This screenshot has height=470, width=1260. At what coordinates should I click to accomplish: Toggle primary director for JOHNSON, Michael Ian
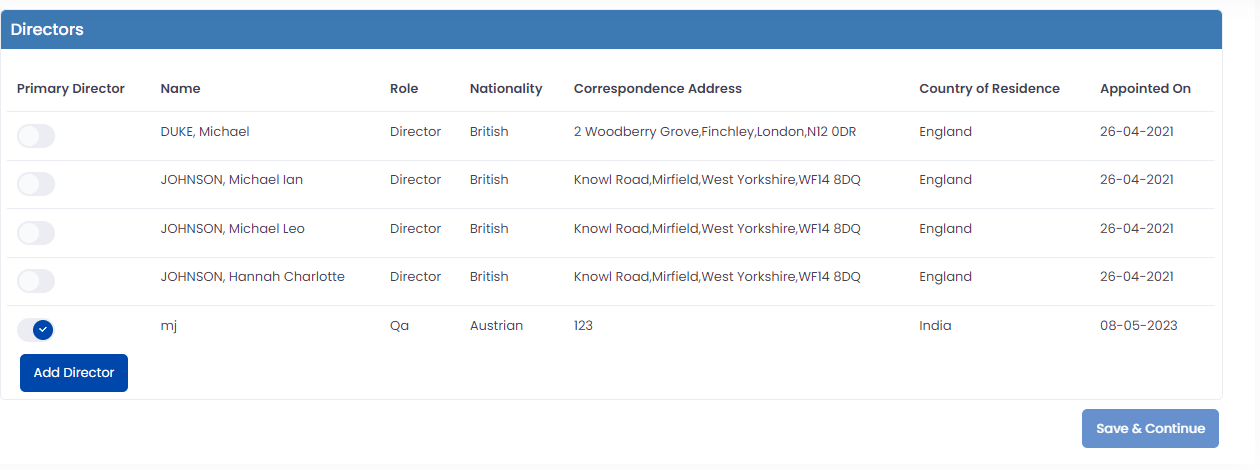(36, 184)
